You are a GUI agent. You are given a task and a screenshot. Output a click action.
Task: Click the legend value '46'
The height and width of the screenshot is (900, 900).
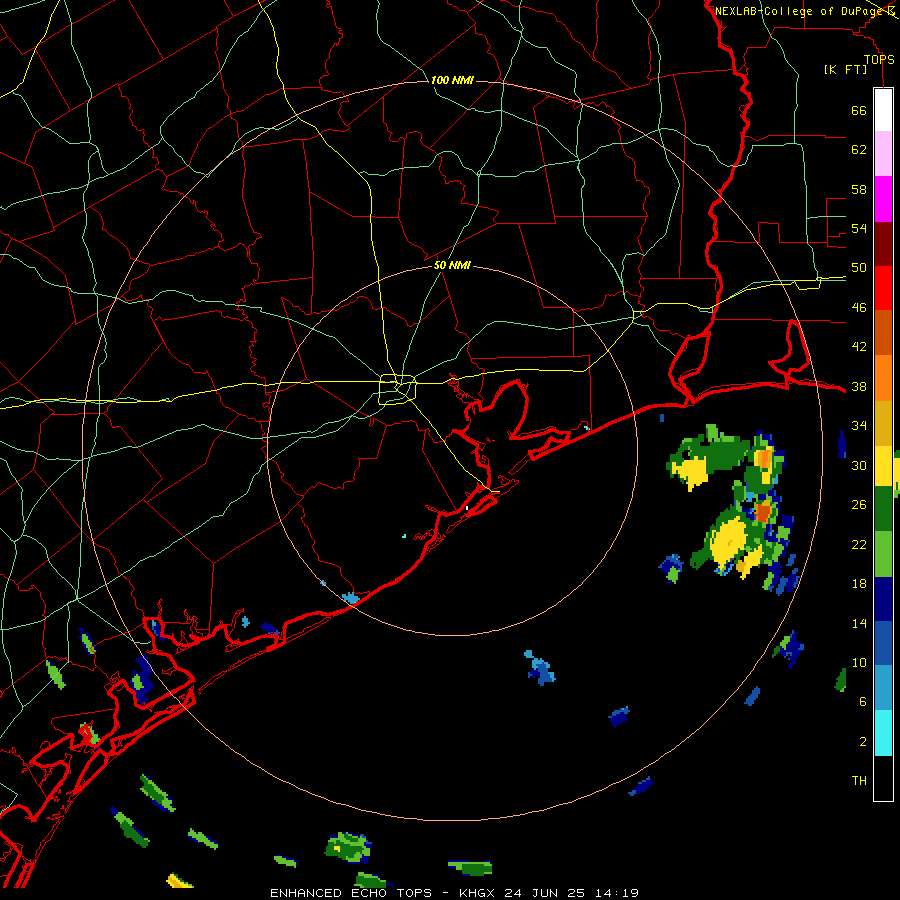[x=859, y=308]
